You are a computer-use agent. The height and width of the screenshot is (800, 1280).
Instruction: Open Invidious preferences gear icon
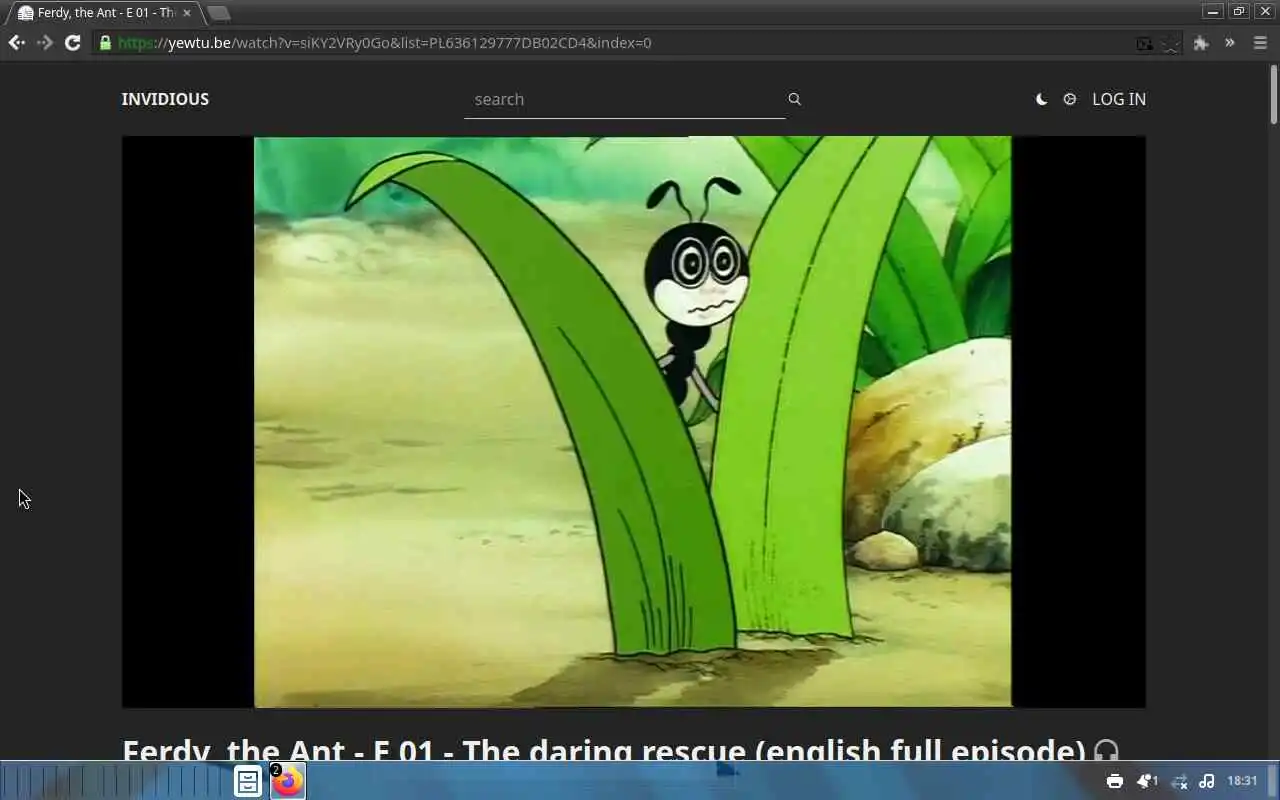coord(1070,99)
